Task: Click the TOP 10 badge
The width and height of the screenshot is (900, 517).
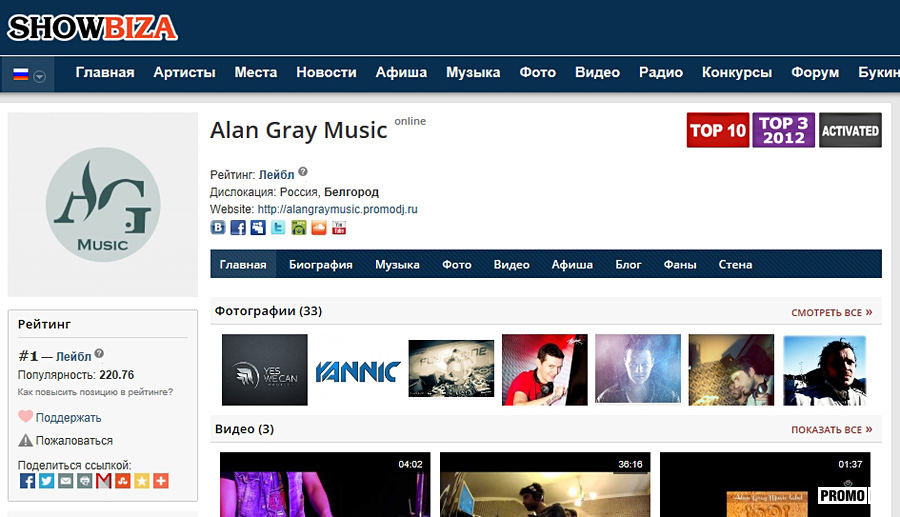Action: click(x=717, y=130)
